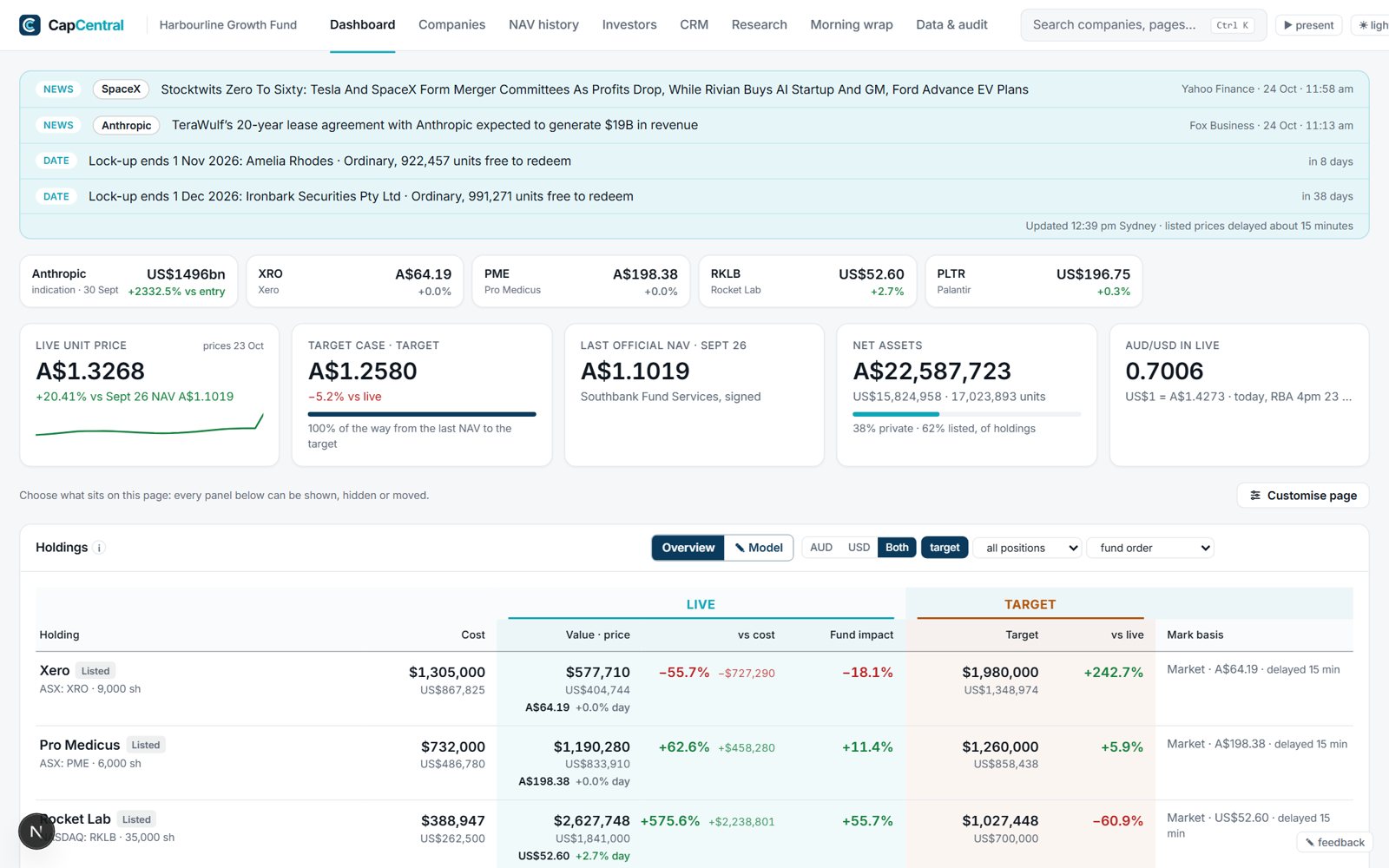Click the live unit price sparkline

[x=149, y=424]
